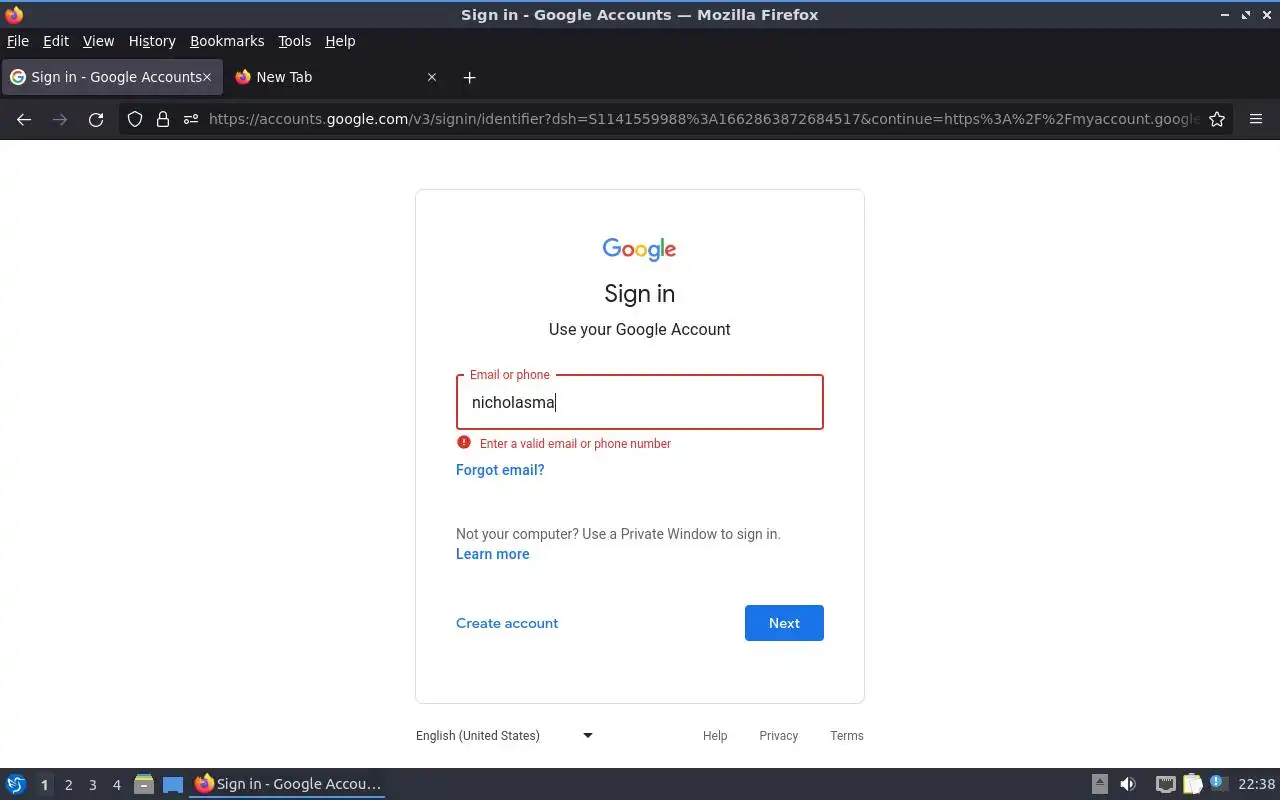Image resolution: width=1280 pixels, height=800 pixels.
Task: Focus the Email or phone input field
Action: [640, 402]
